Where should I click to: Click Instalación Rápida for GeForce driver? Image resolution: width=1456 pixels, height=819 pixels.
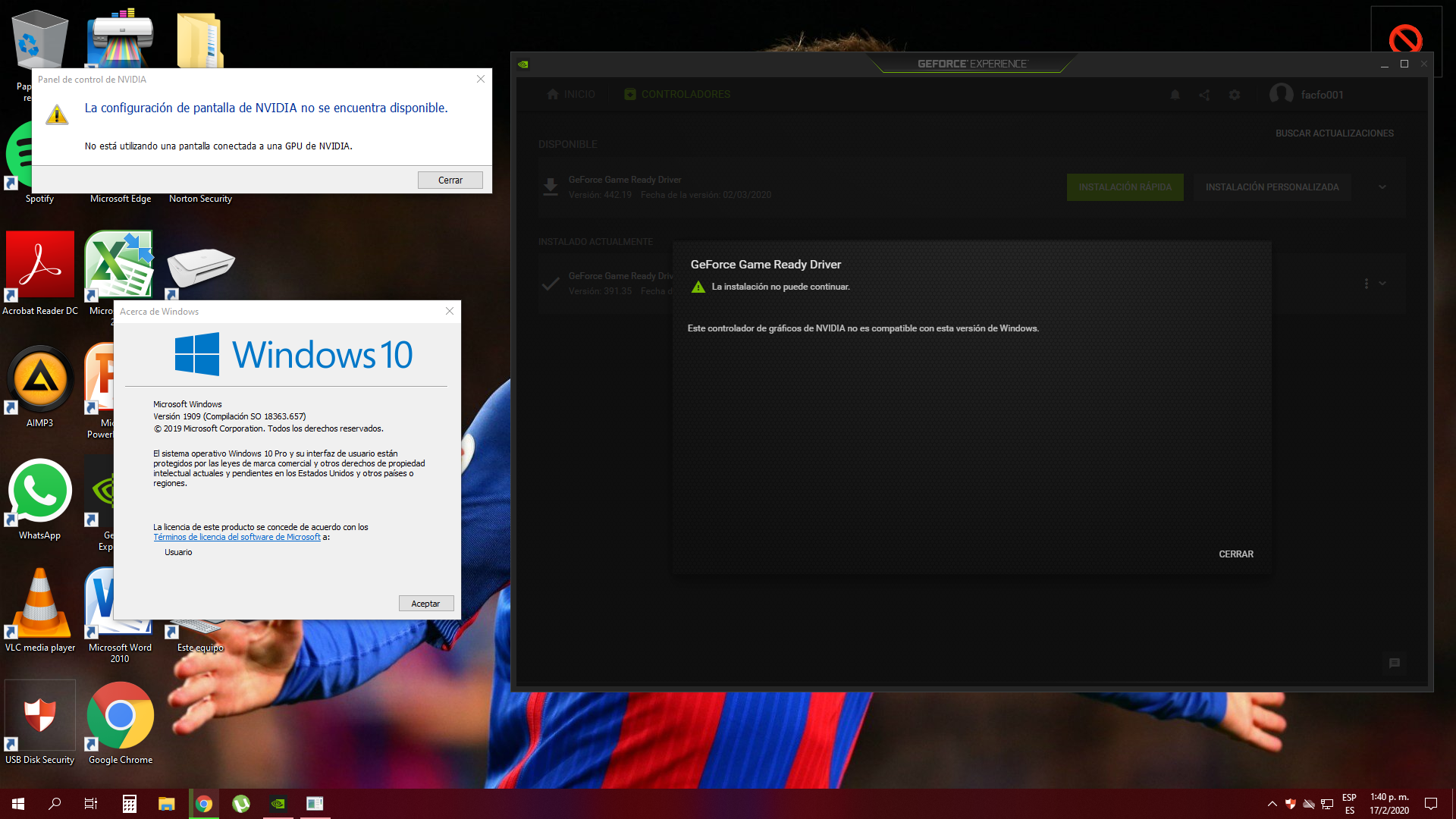pyautogui.click(x=1124, y=187)
